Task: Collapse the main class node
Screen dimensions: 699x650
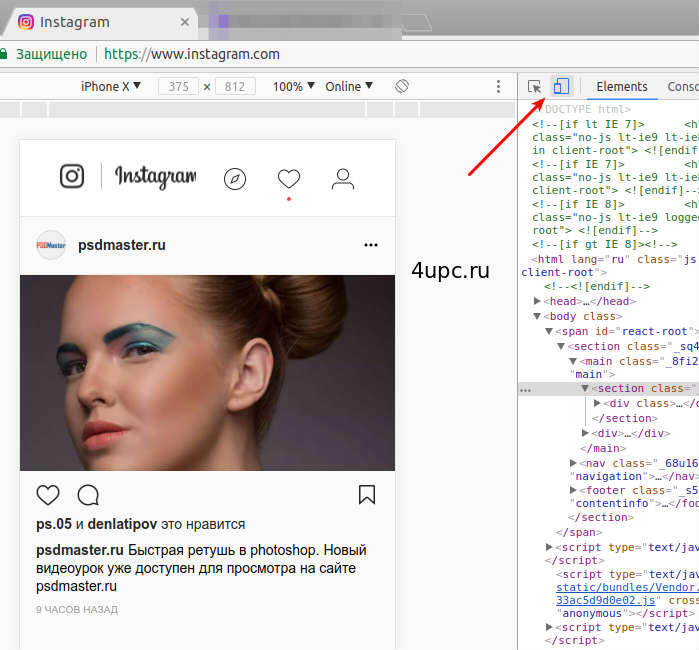Action: 573,361
